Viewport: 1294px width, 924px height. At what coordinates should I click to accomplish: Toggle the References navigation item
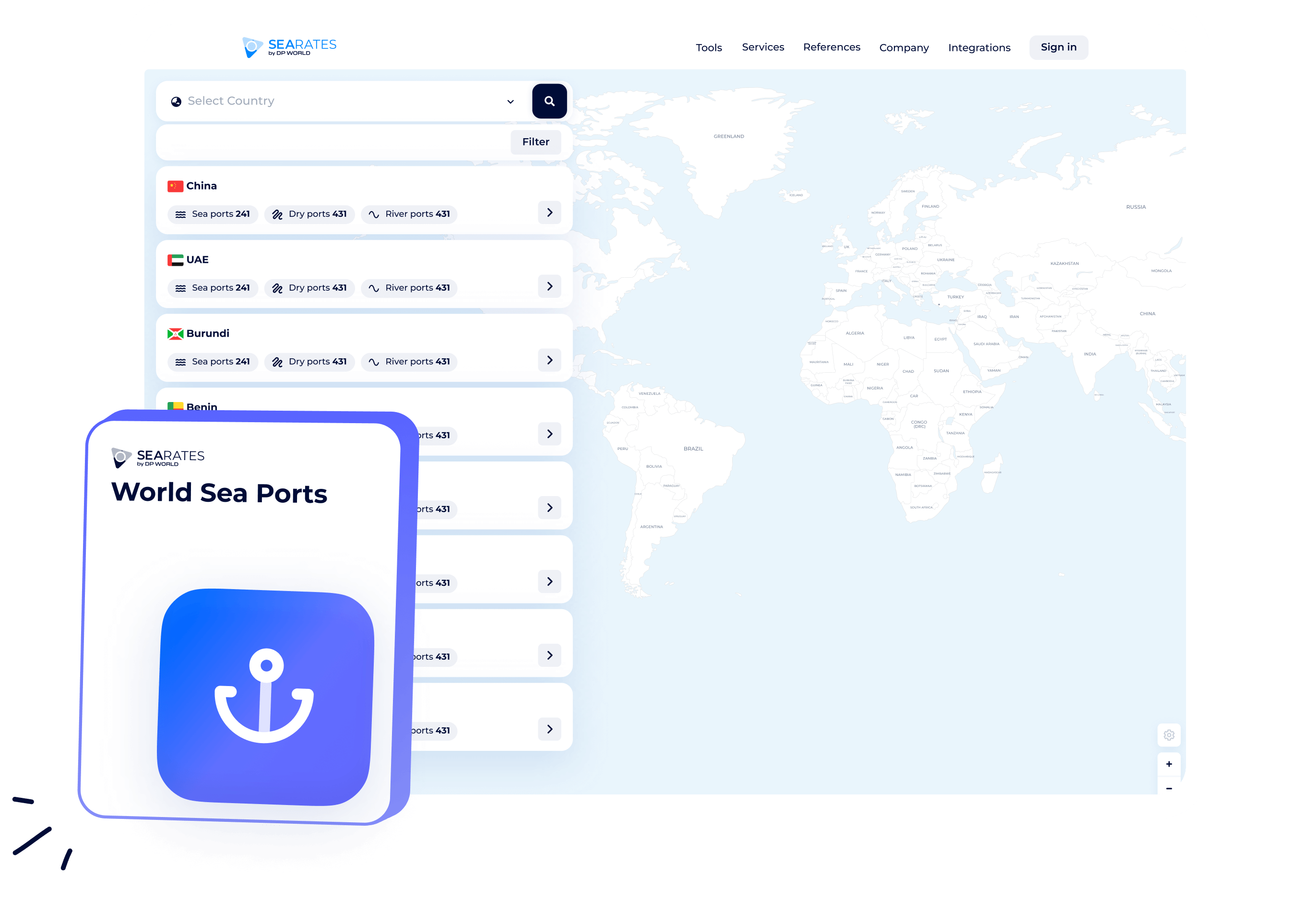click(x=831, y=46)
